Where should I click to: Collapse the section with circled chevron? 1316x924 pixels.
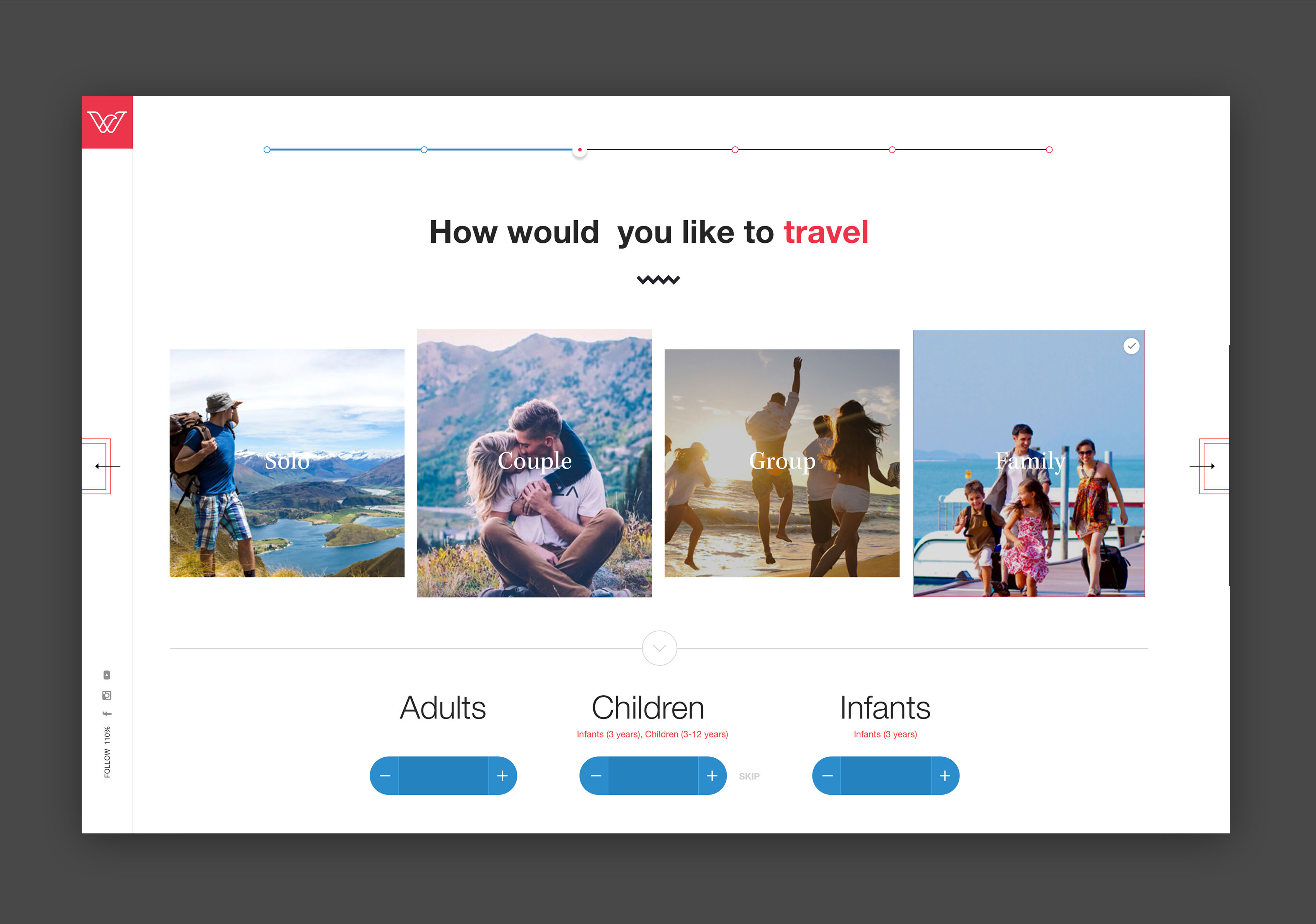click(x=660, y=648)
